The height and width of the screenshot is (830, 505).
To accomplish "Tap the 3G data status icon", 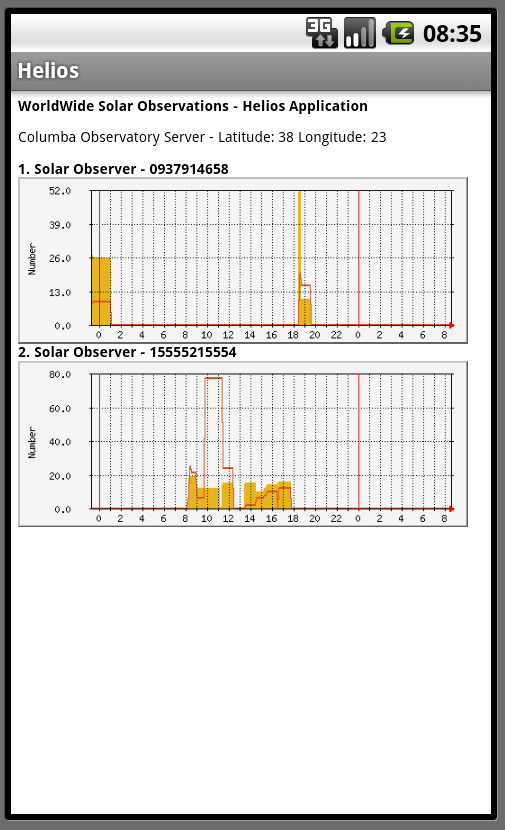I will point(322,33).
